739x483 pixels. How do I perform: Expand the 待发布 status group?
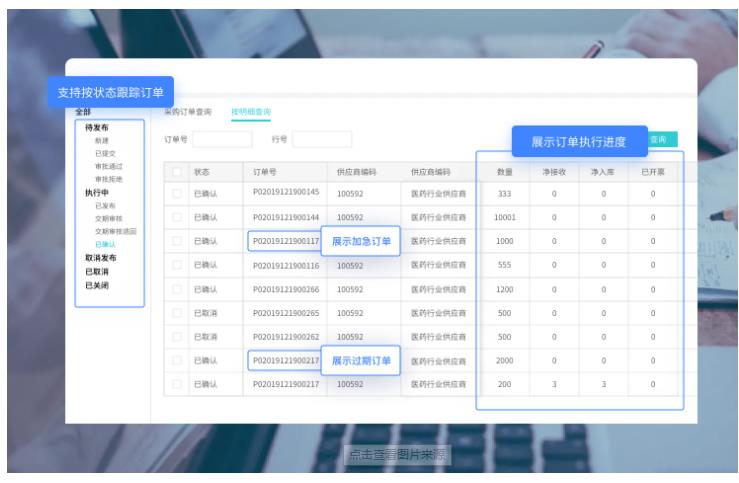pyautogui.click(x=97, y=128)
